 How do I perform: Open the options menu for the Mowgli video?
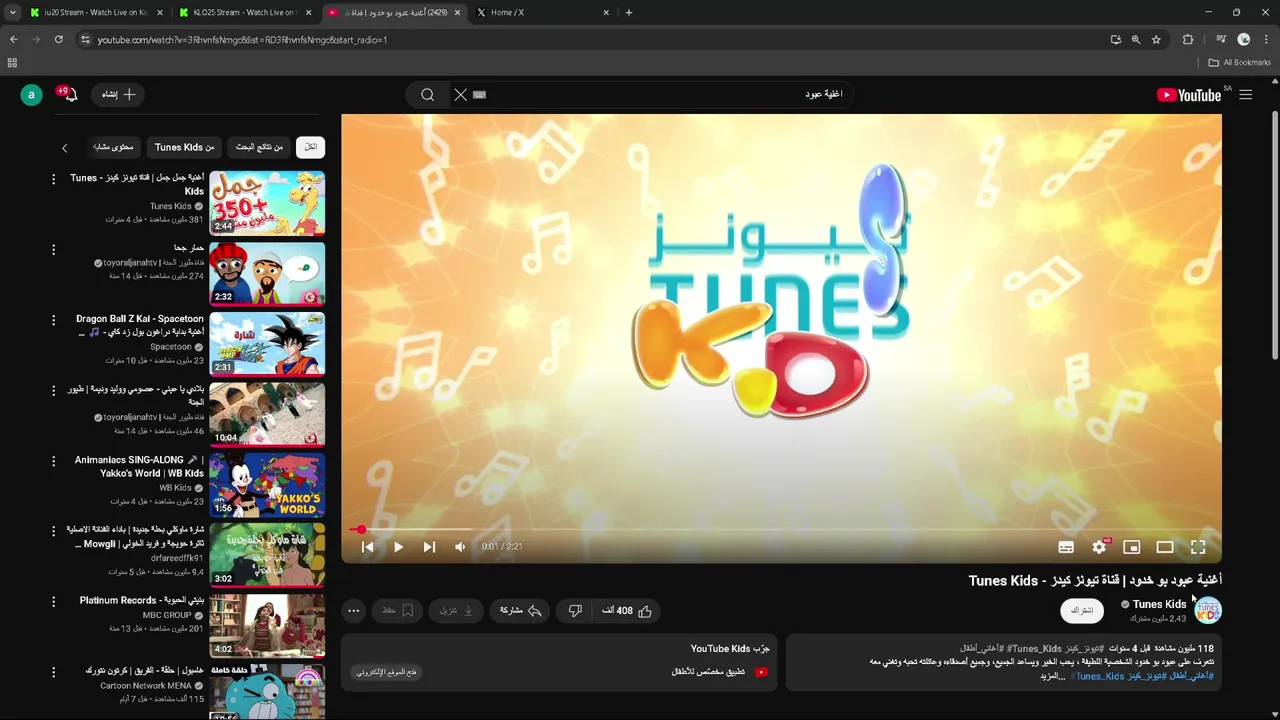pyautogui.click(x=54, y=531)
